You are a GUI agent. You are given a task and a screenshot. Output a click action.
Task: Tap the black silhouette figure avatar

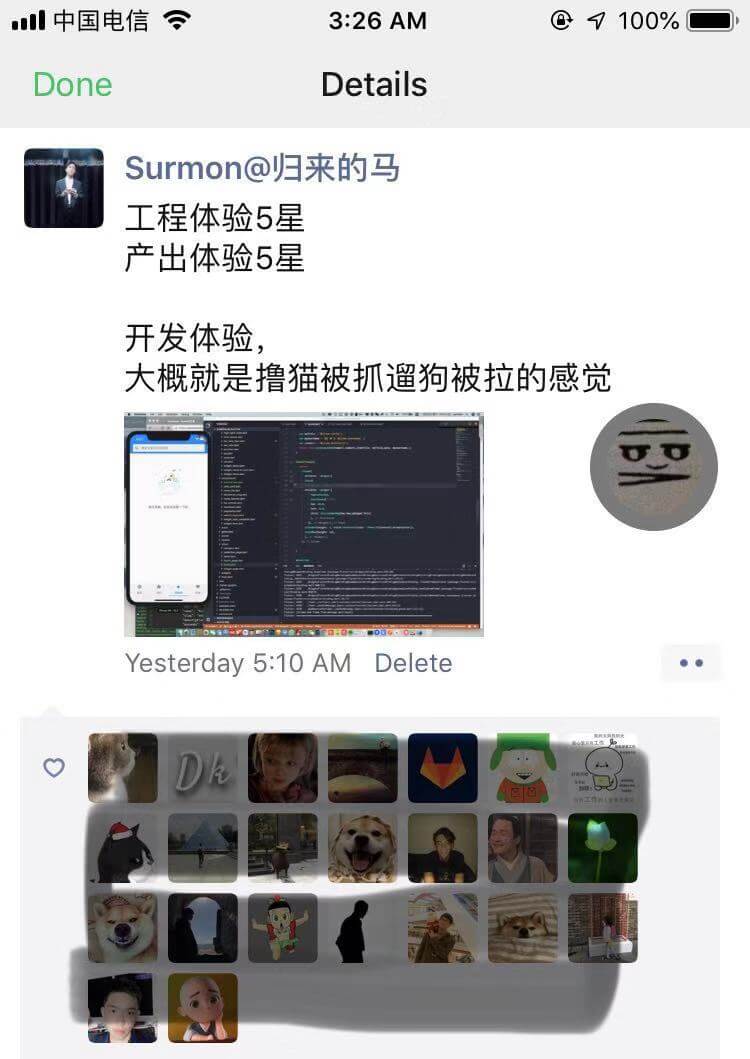363,928
